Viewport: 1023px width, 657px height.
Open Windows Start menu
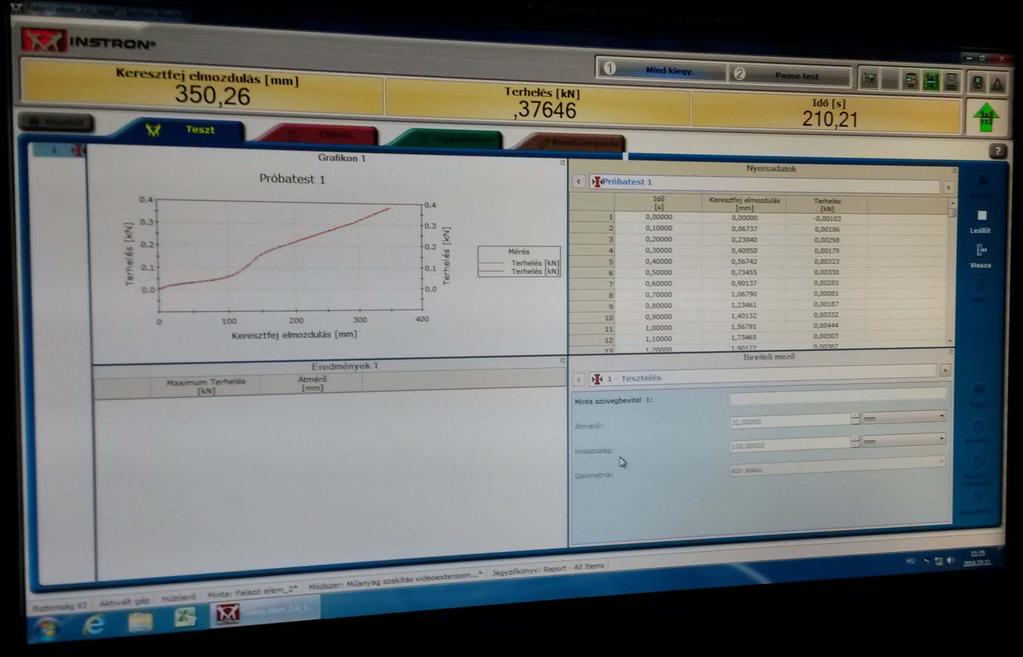48,628
